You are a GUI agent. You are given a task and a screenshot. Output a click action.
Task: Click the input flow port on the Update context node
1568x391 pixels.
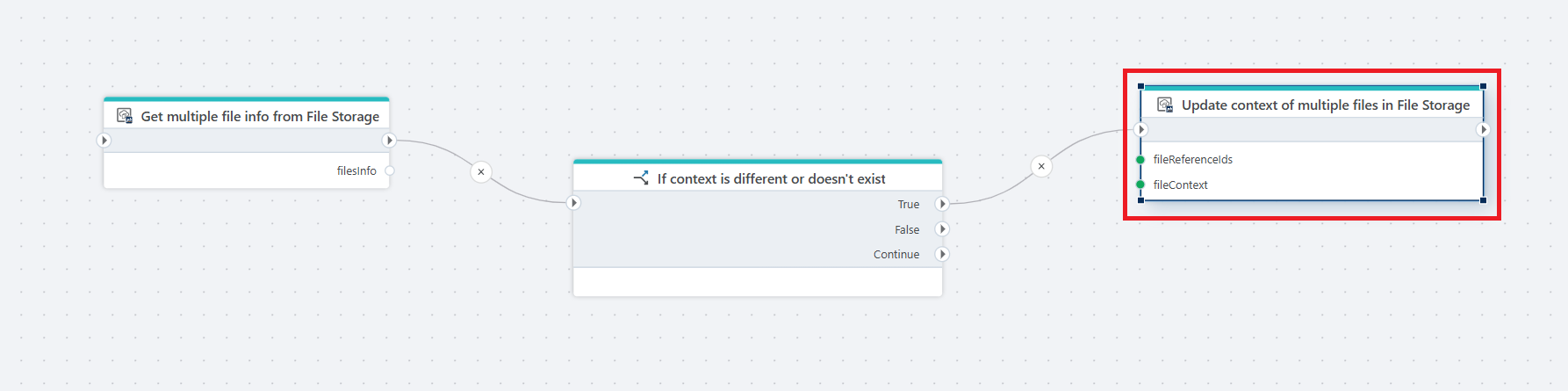pos(1141,130)
